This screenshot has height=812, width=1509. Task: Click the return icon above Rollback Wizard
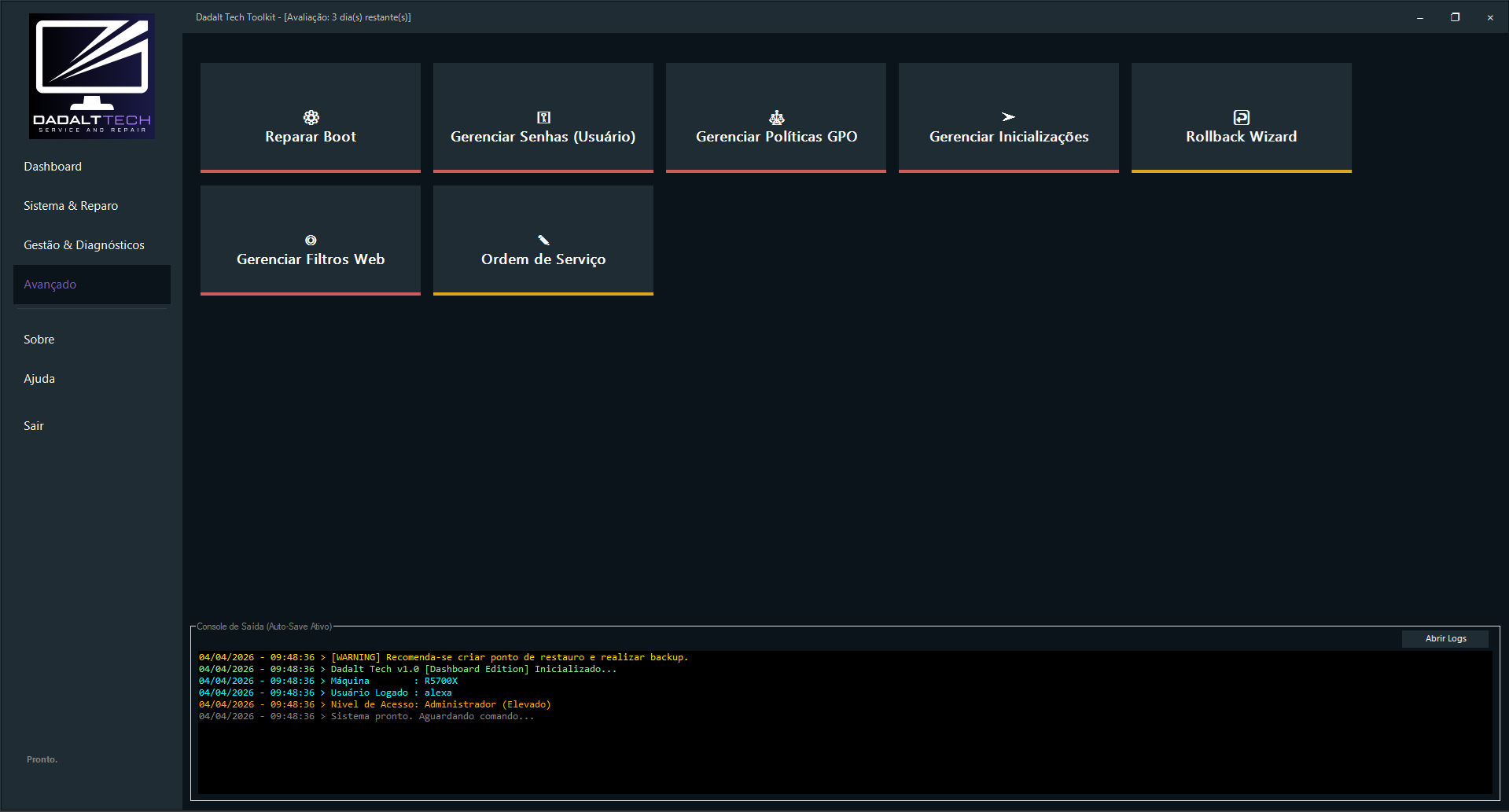[1241, 118]
